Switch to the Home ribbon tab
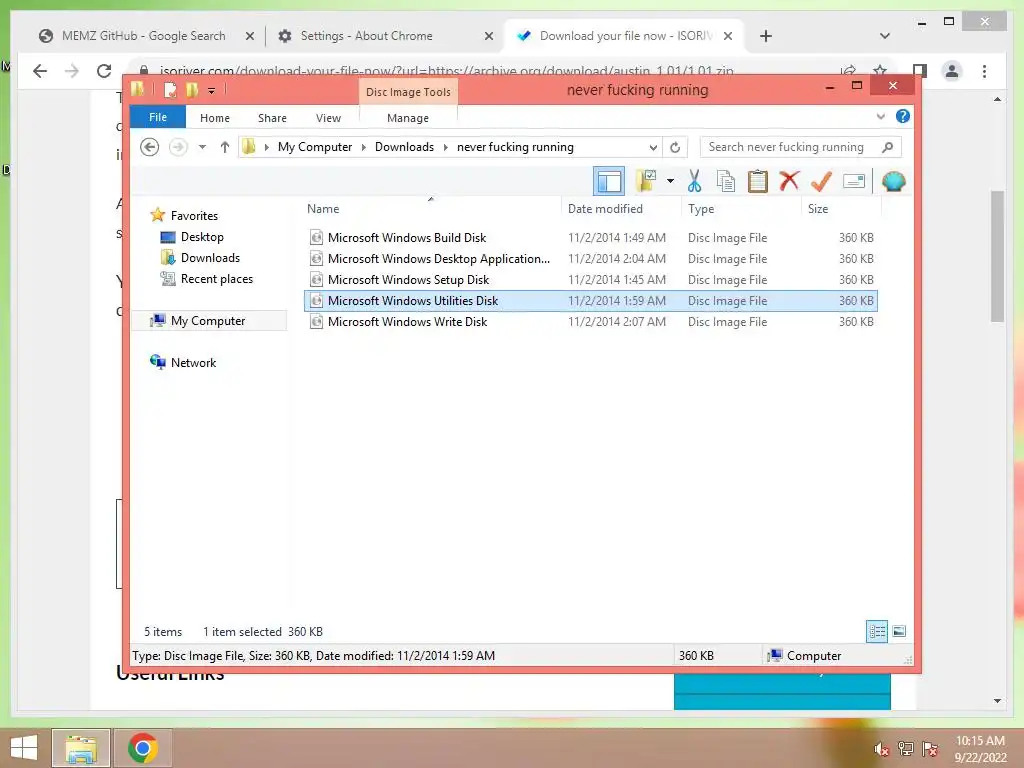The width and height of the screenshot is (1024, 768). [215, 118]
